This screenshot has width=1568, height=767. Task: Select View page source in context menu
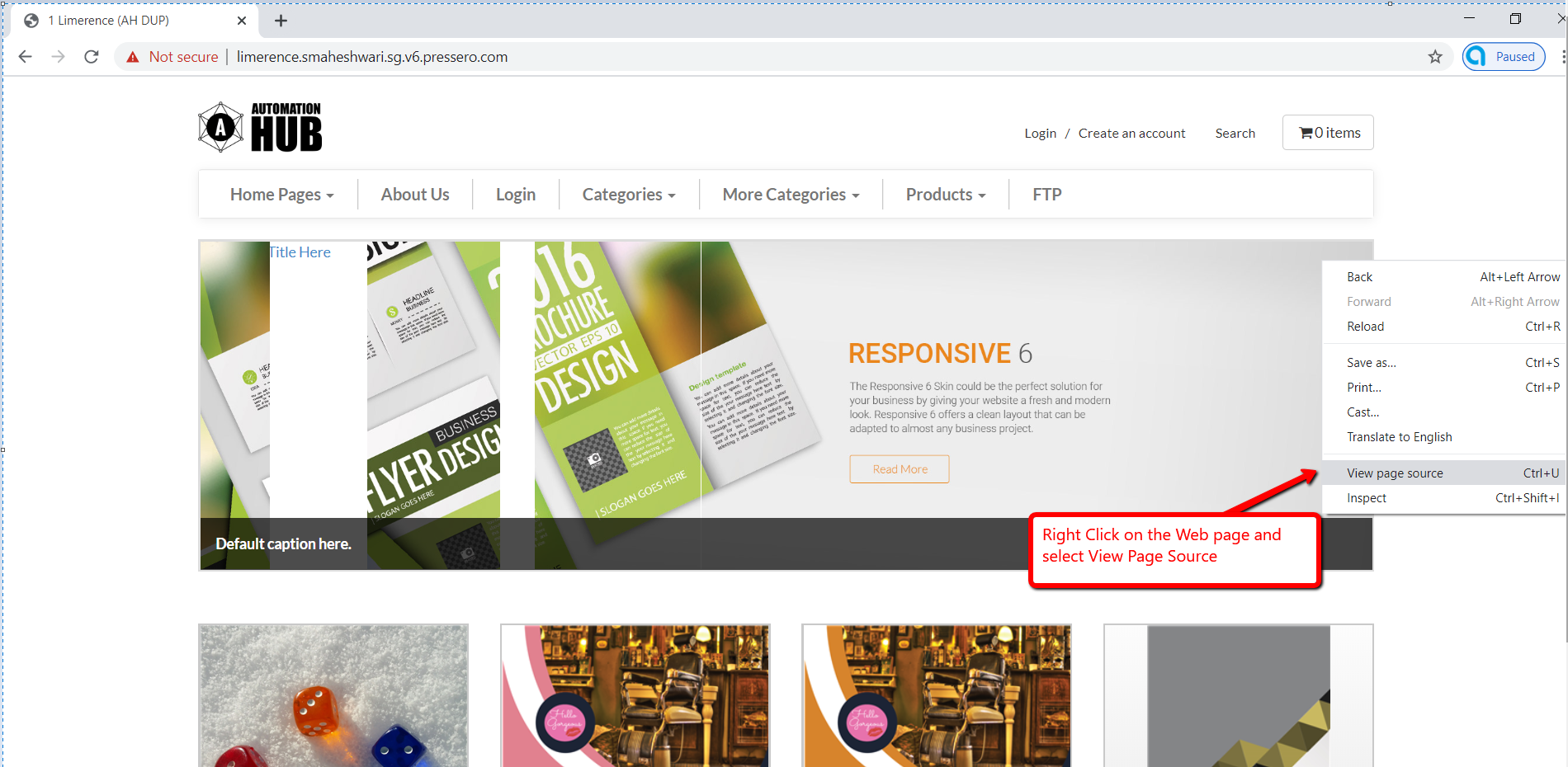tap(1444, 473)
